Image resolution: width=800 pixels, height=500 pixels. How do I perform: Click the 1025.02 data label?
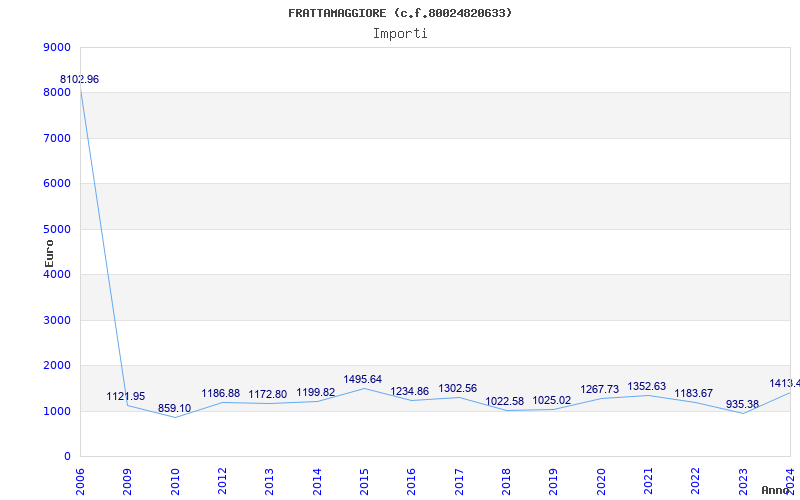pyautogui.click(x=552, y=401)
